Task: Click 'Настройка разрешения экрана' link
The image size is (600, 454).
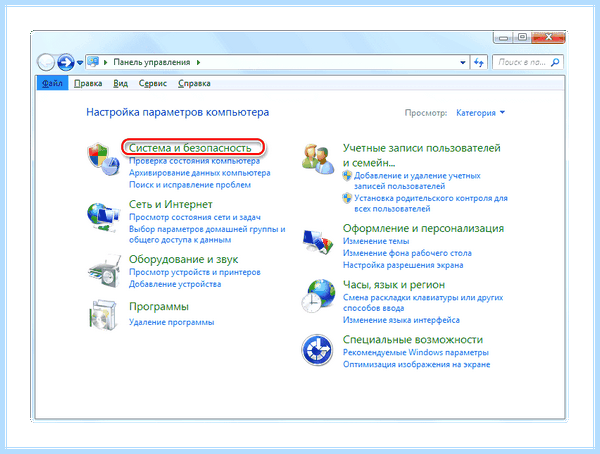Action: (403, 265)
